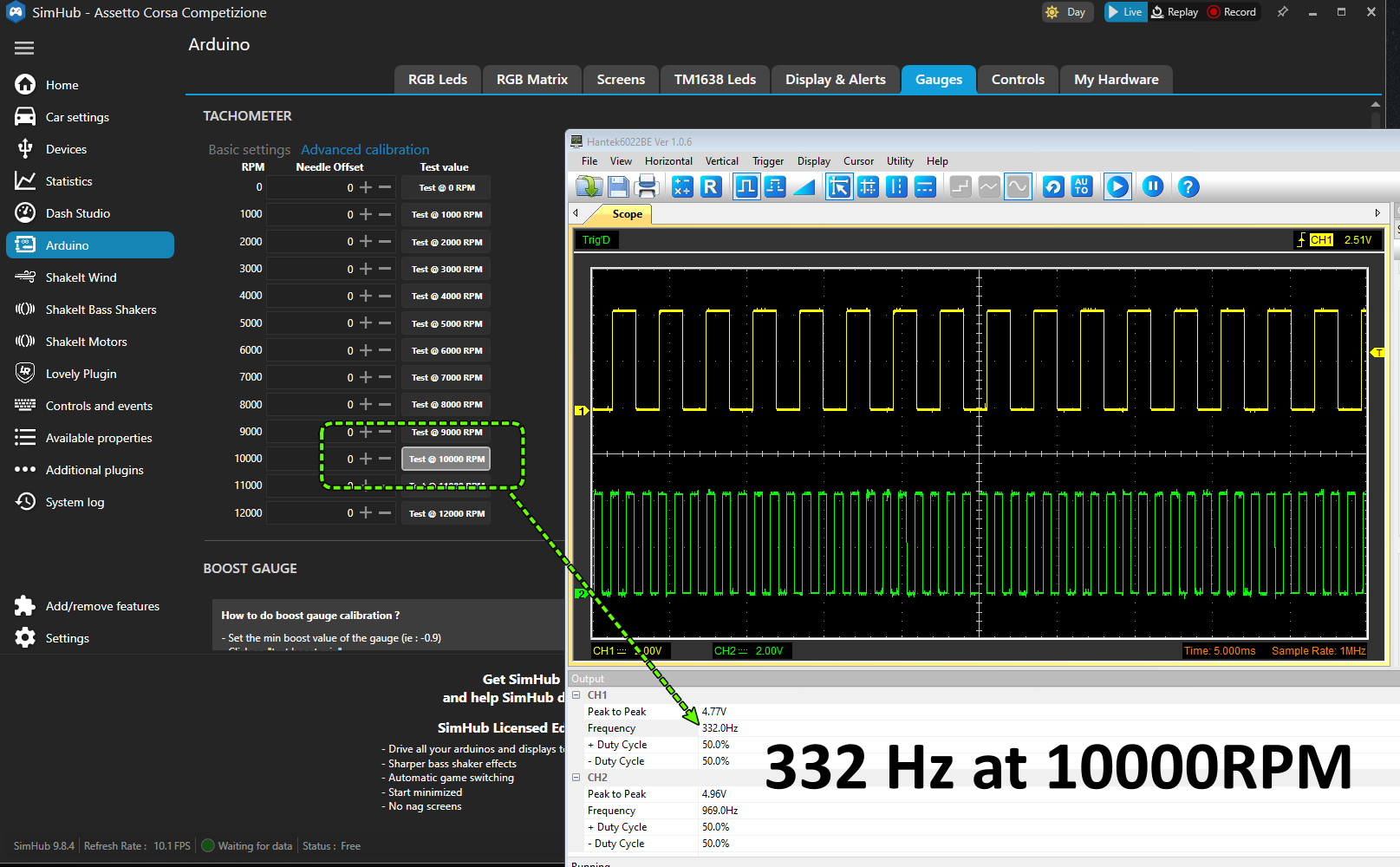1400x867 pixels.
Task: Click Test @ 10000 RPM button
Action: point(446,459)
